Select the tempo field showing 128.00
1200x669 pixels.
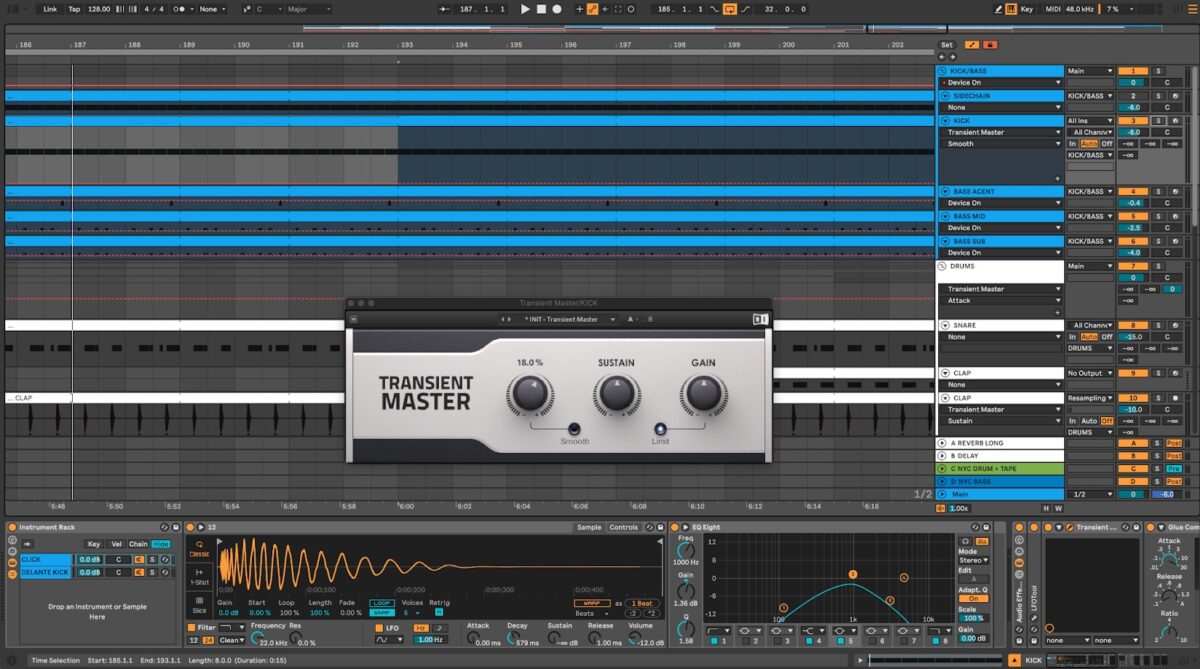99,9
